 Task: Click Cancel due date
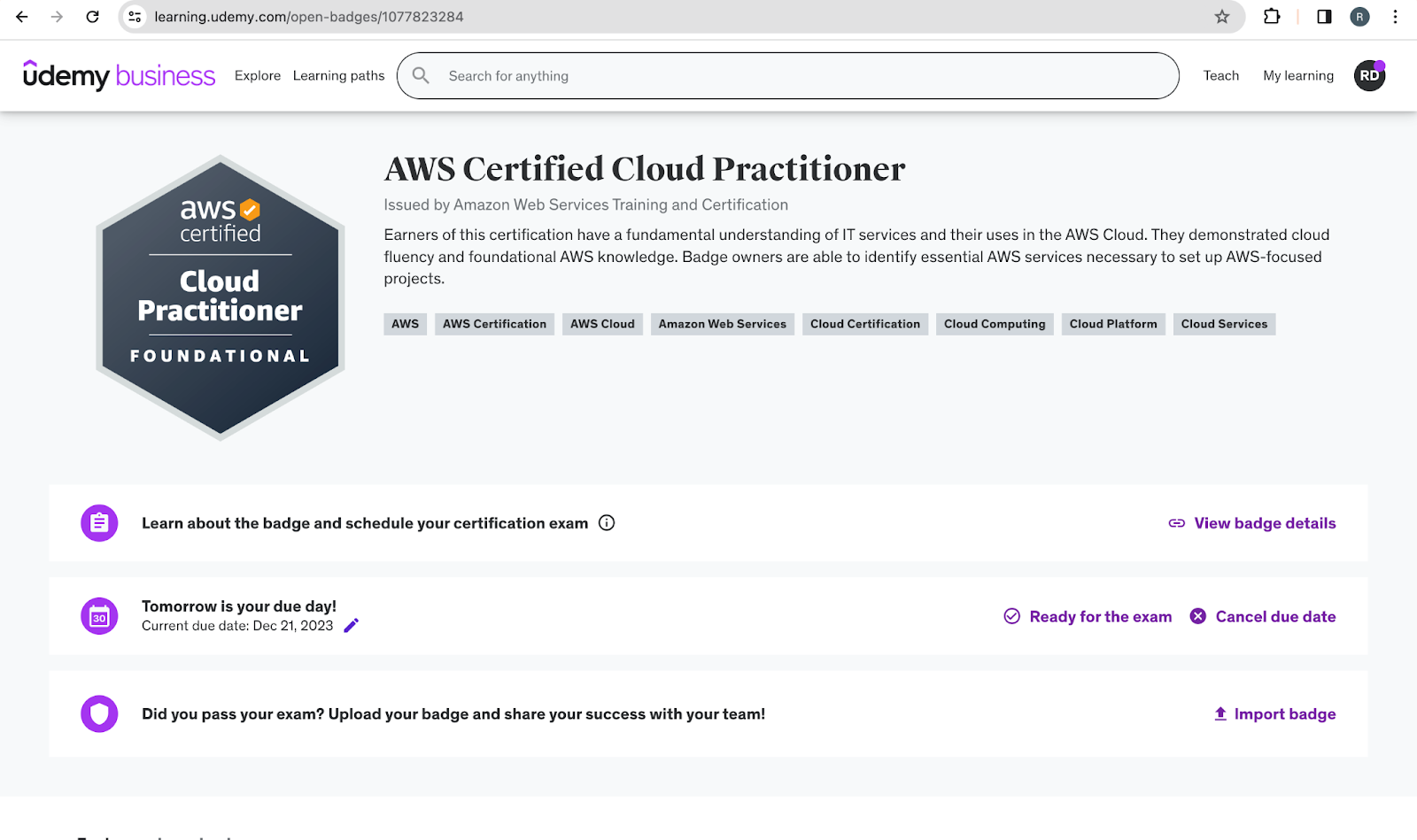point(1263,617)
